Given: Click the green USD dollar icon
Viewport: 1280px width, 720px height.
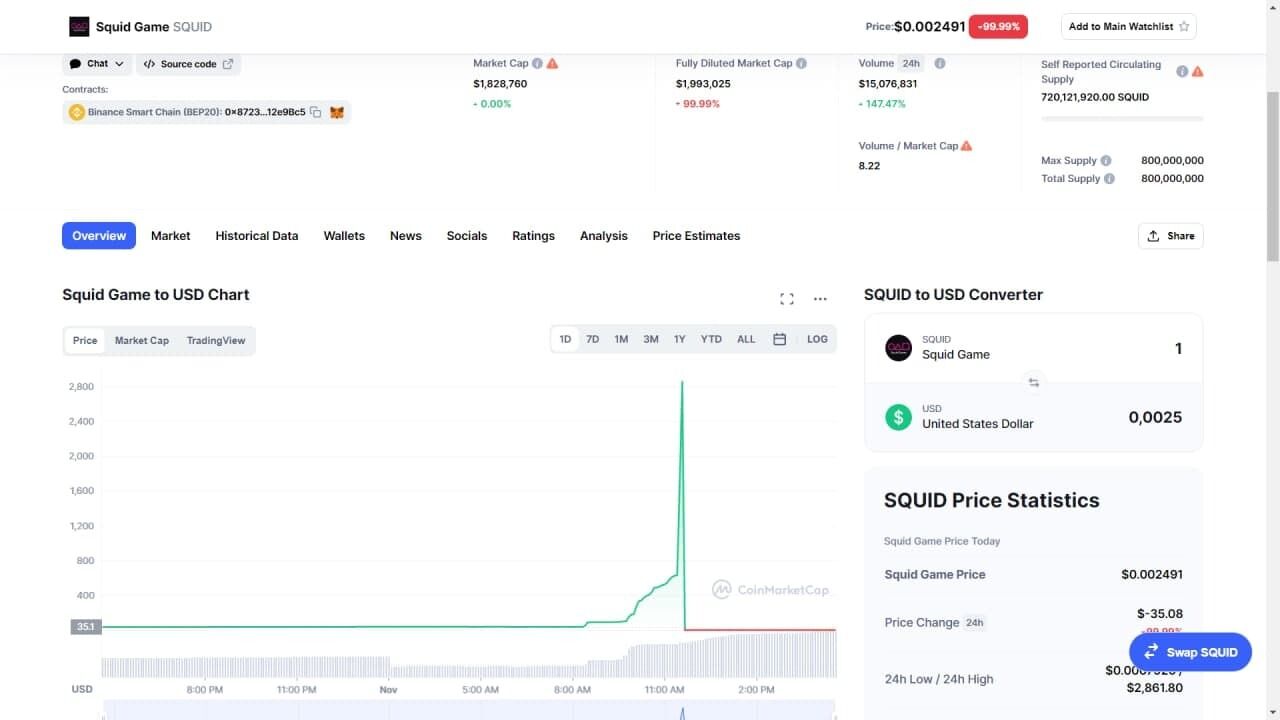Looking at the screenshot, I should coord(898,417).
